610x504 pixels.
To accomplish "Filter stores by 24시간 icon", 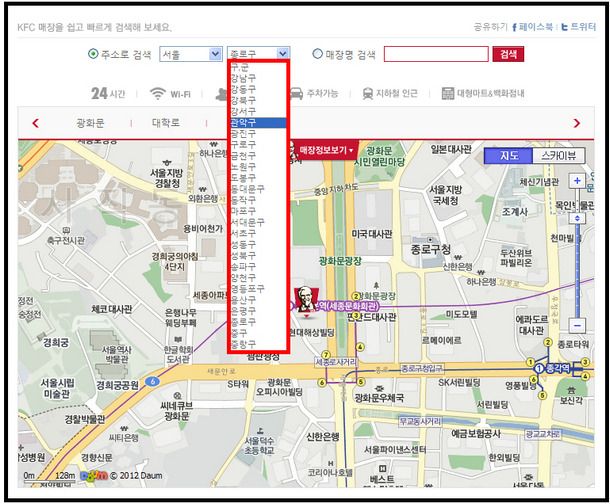I will click(108, 94).
